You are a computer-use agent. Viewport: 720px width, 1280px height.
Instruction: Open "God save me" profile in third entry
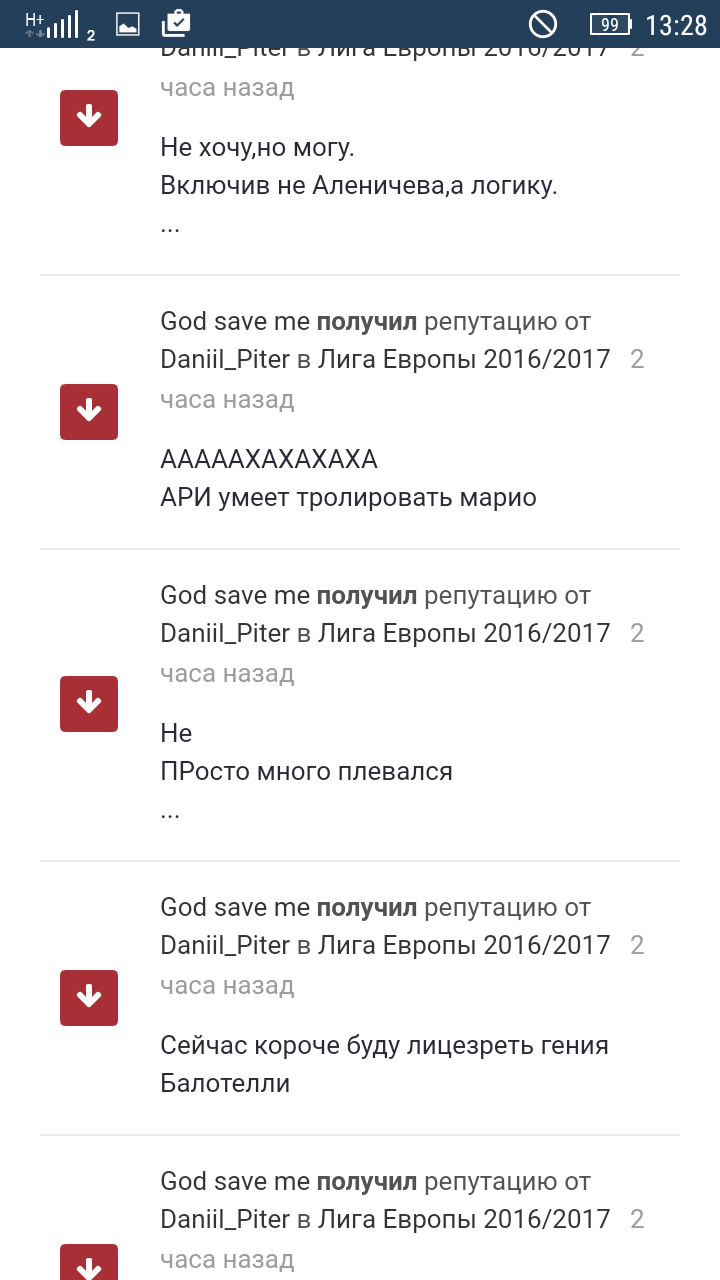235,596
